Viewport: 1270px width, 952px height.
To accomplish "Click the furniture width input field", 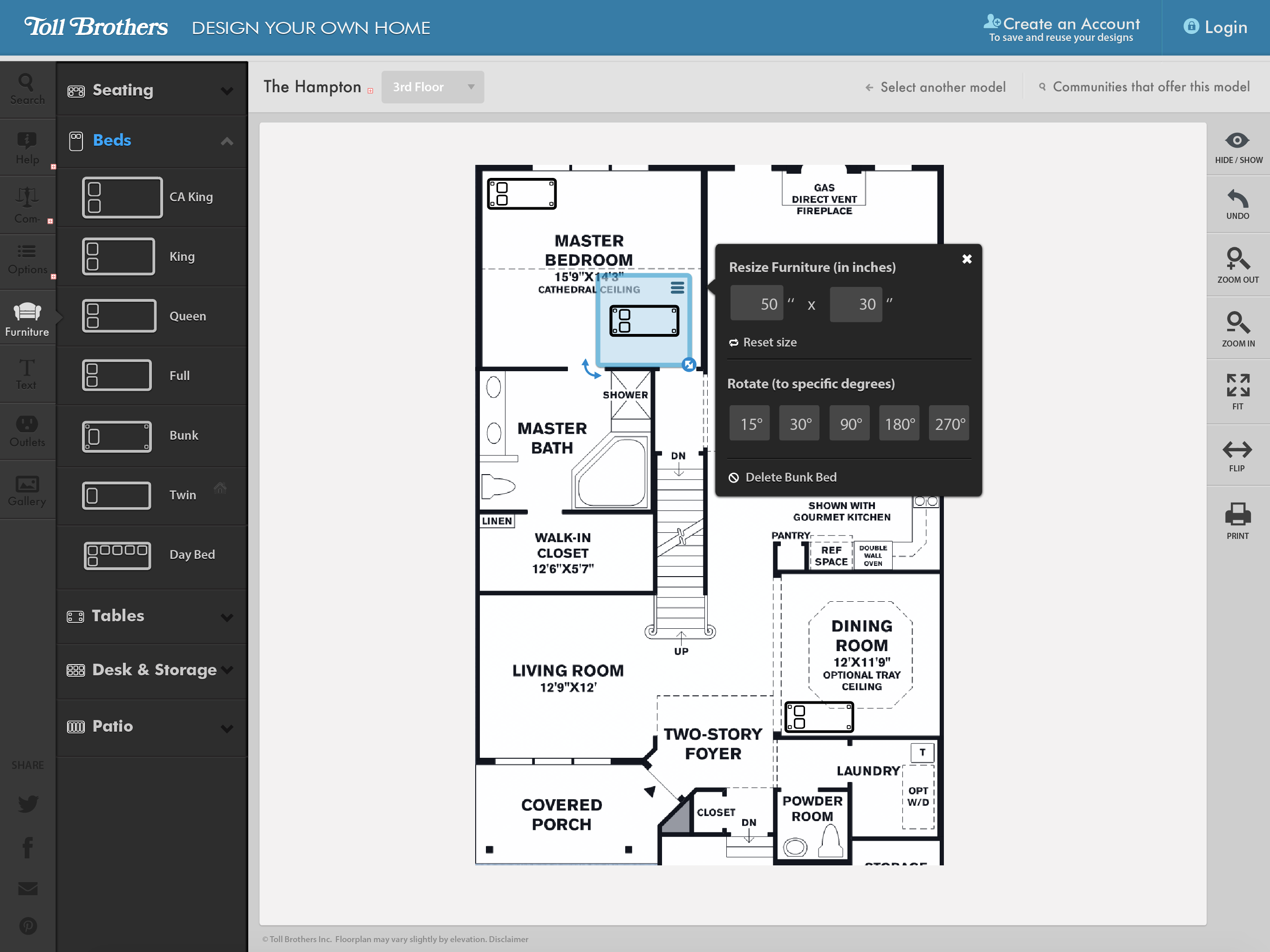I will tap(757, 303).
